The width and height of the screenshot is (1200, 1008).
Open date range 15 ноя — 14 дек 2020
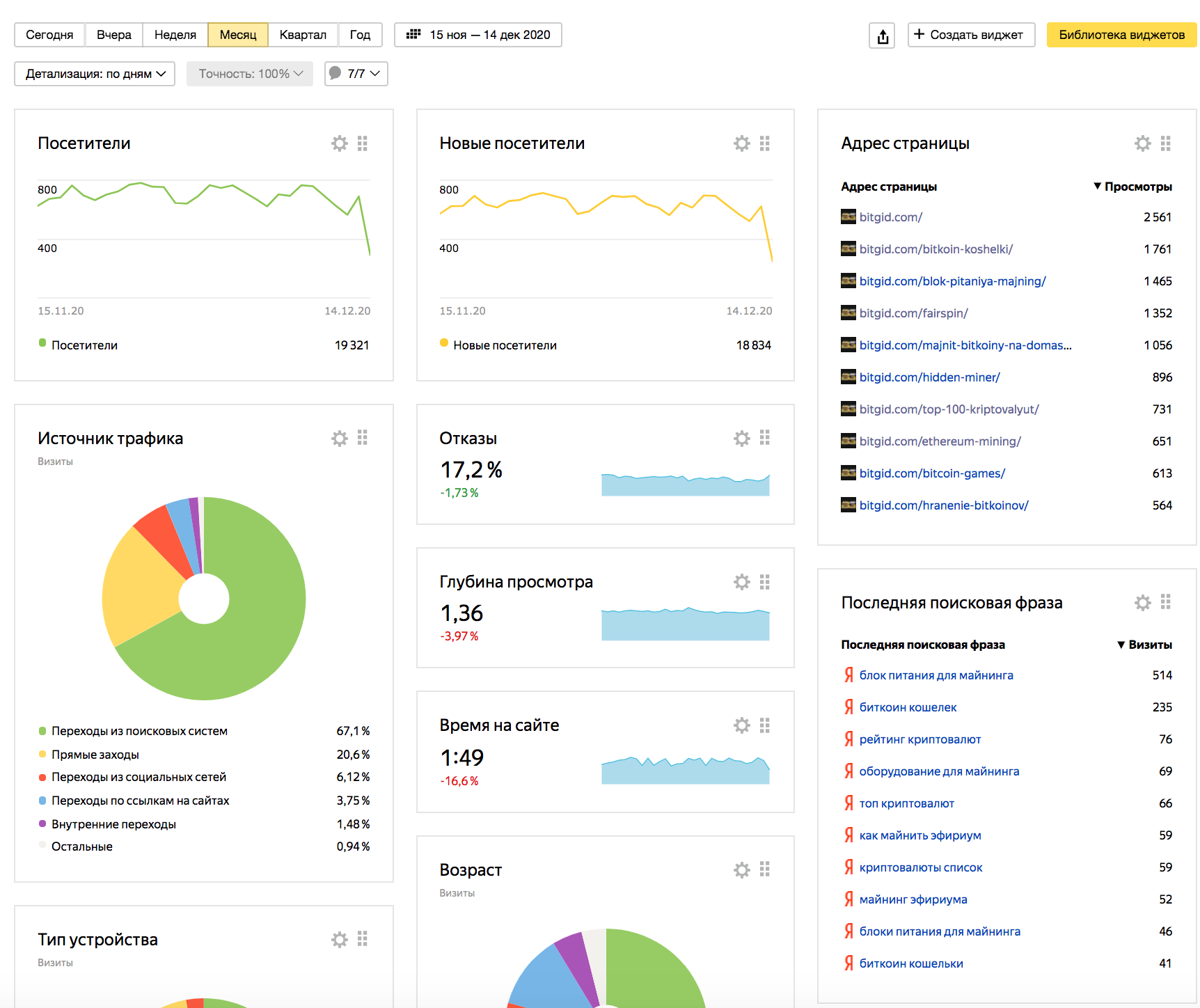tap(477, 35)
